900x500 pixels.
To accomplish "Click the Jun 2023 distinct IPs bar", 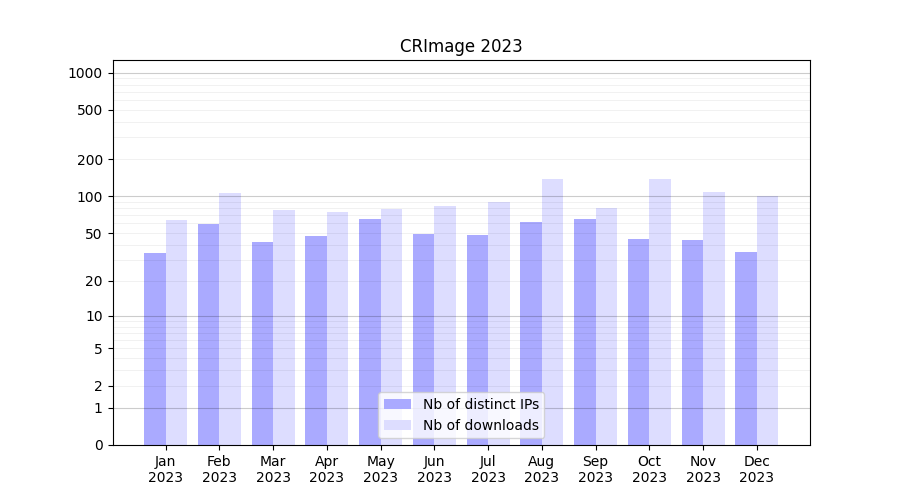I will pyautogui.click(x=423, y=340).
